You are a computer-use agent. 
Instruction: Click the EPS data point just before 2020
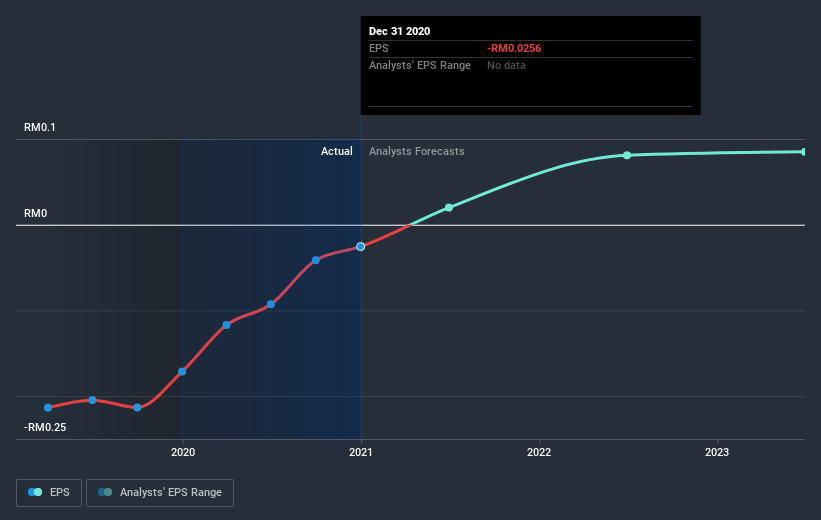click(137, 407)
